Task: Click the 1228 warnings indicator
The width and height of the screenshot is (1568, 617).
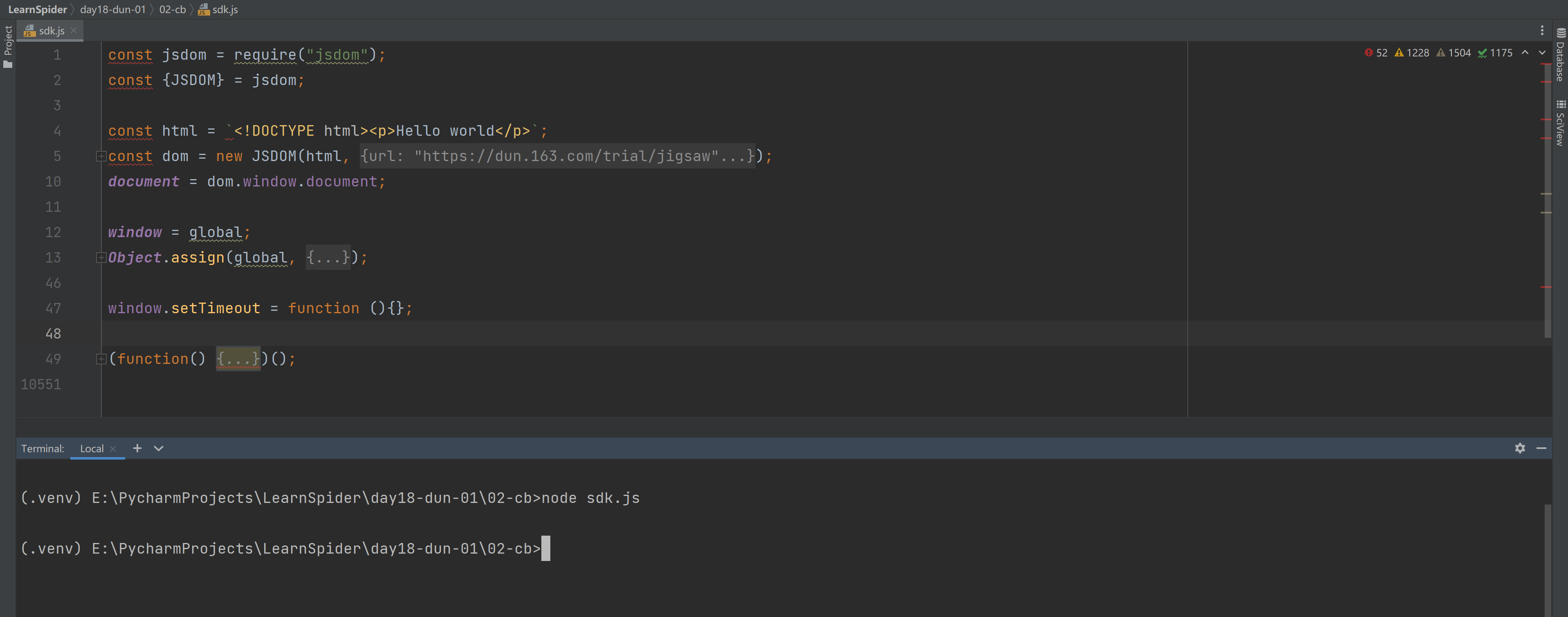Action: pyautogui.click(x=1411, y=53)
